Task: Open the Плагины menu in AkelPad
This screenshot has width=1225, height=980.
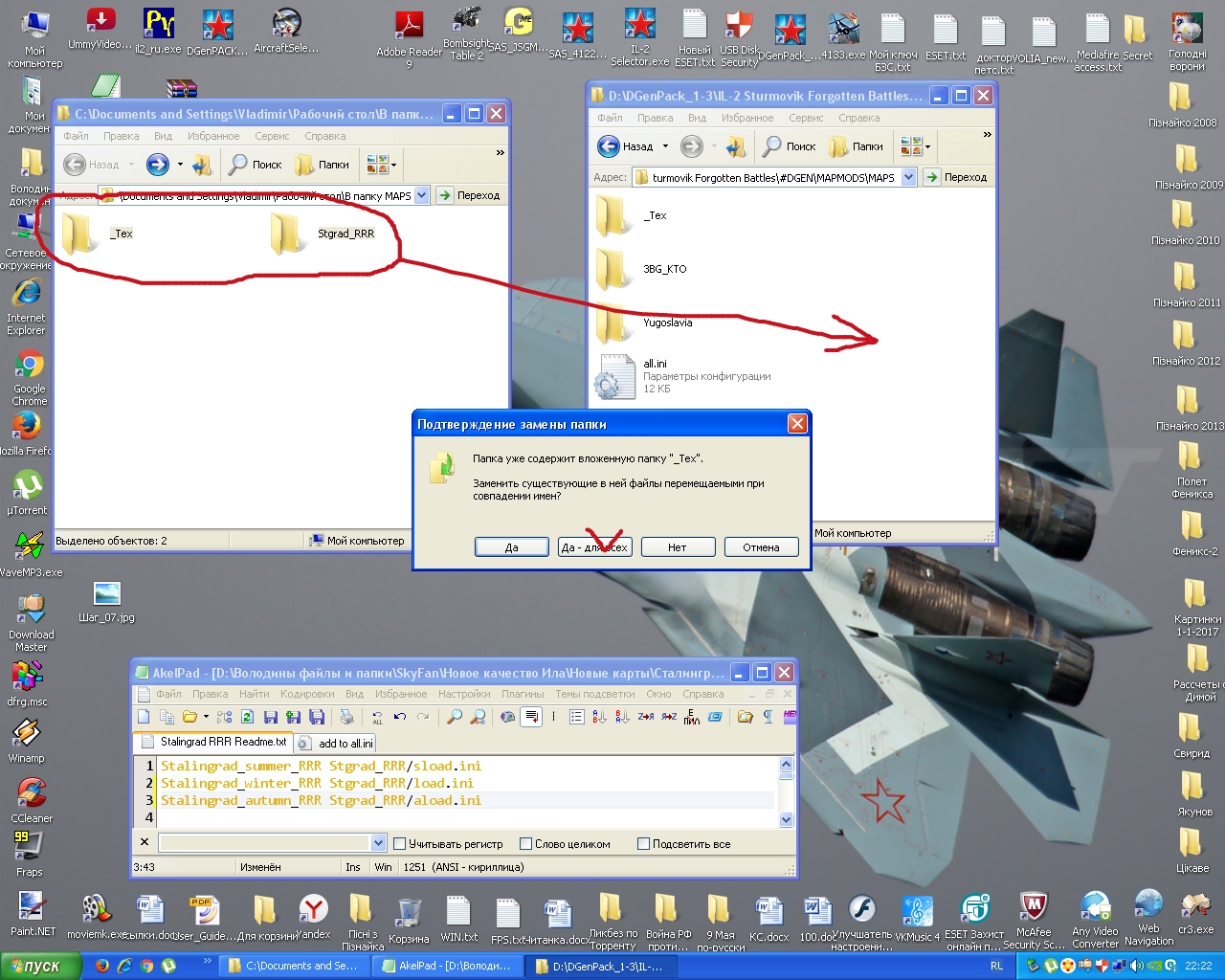Action: [x=523, y=694]
